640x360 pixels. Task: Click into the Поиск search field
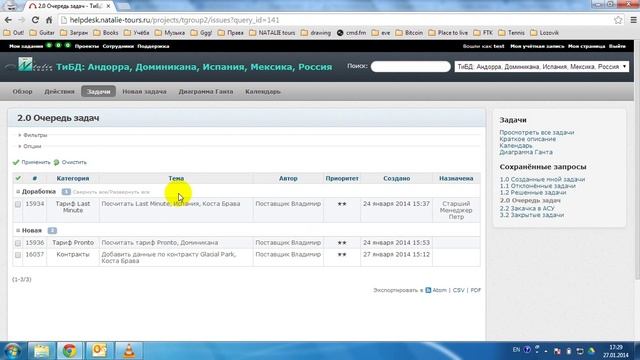[411, 67]
